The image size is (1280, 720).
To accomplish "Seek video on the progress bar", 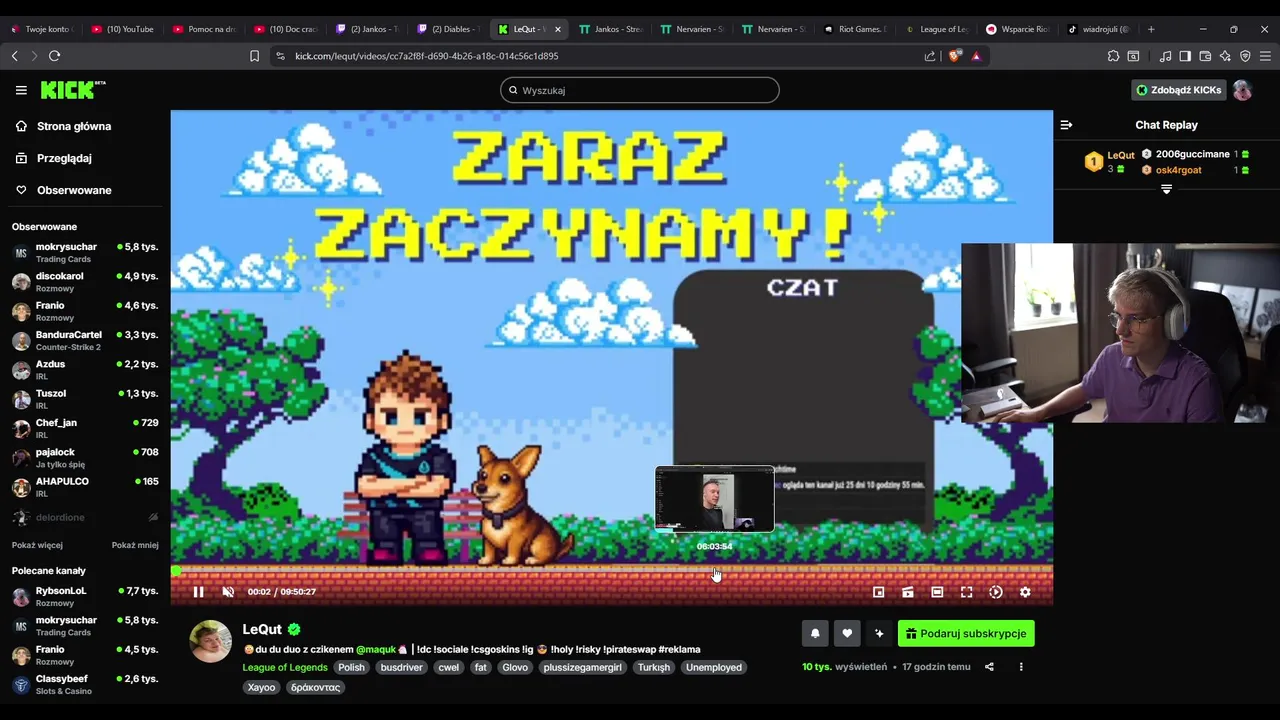I will tap(612, 572).
